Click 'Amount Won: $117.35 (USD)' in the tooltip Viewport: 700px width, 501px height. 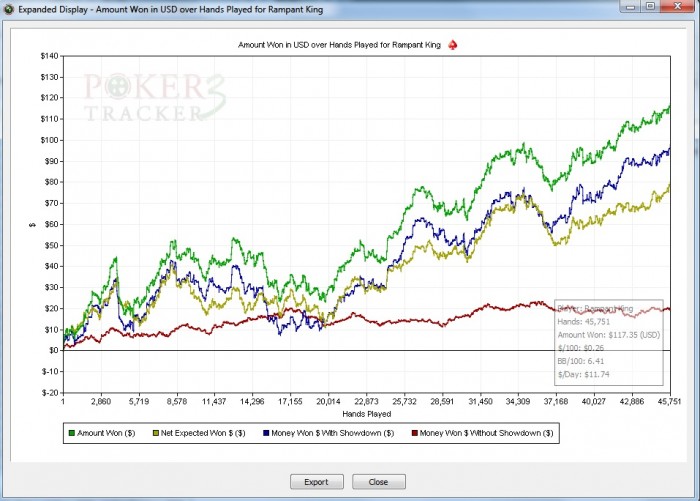[608, 335]
